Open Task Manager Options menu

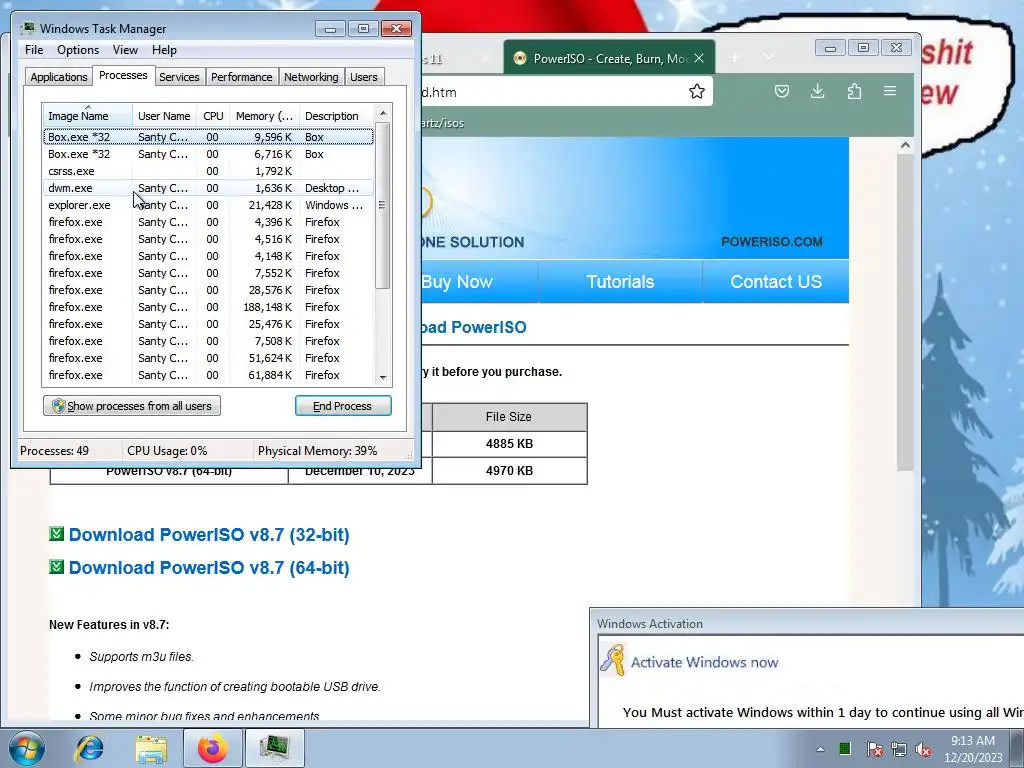78,50
